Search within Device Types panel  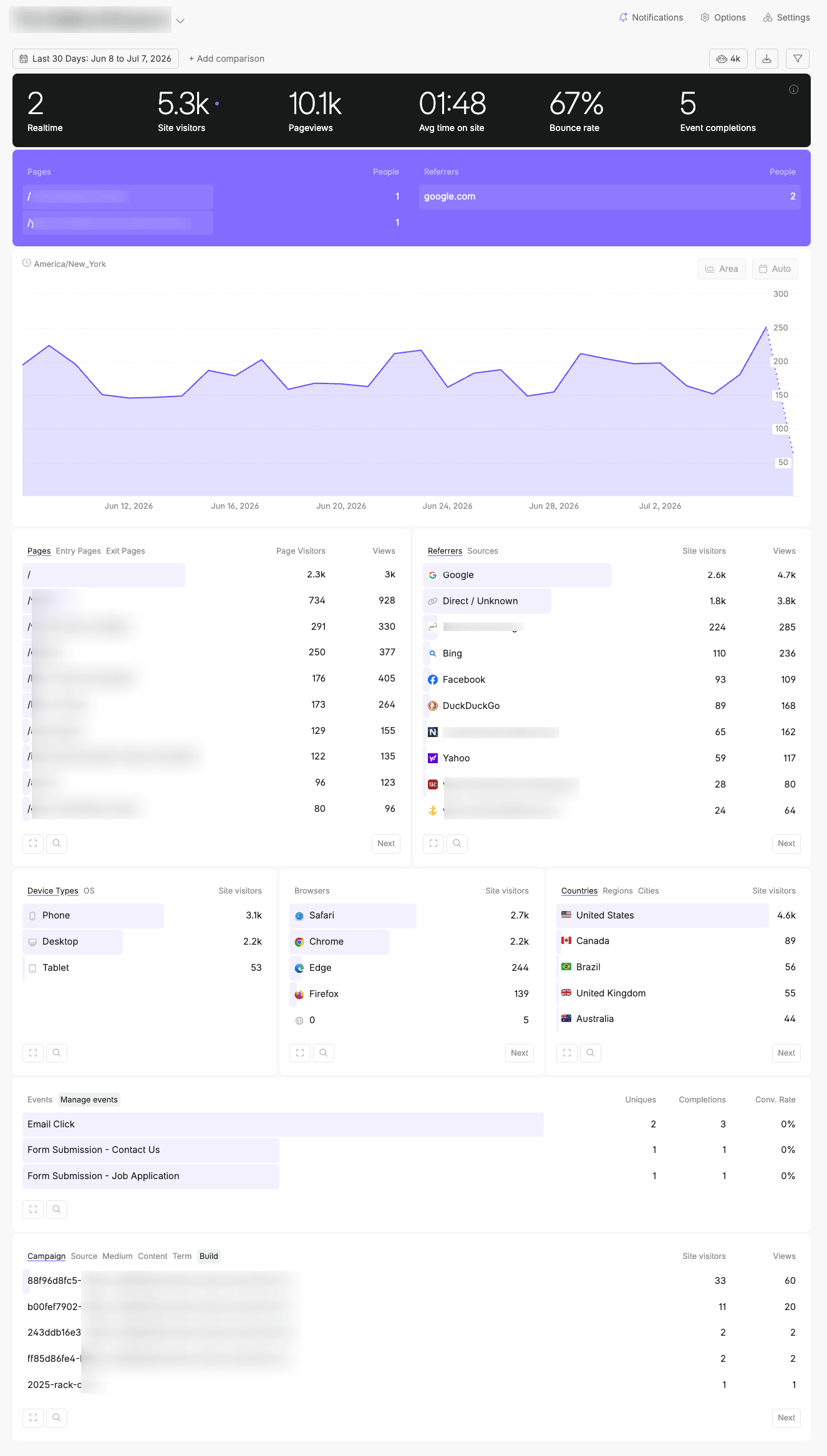coord(57,1053)
